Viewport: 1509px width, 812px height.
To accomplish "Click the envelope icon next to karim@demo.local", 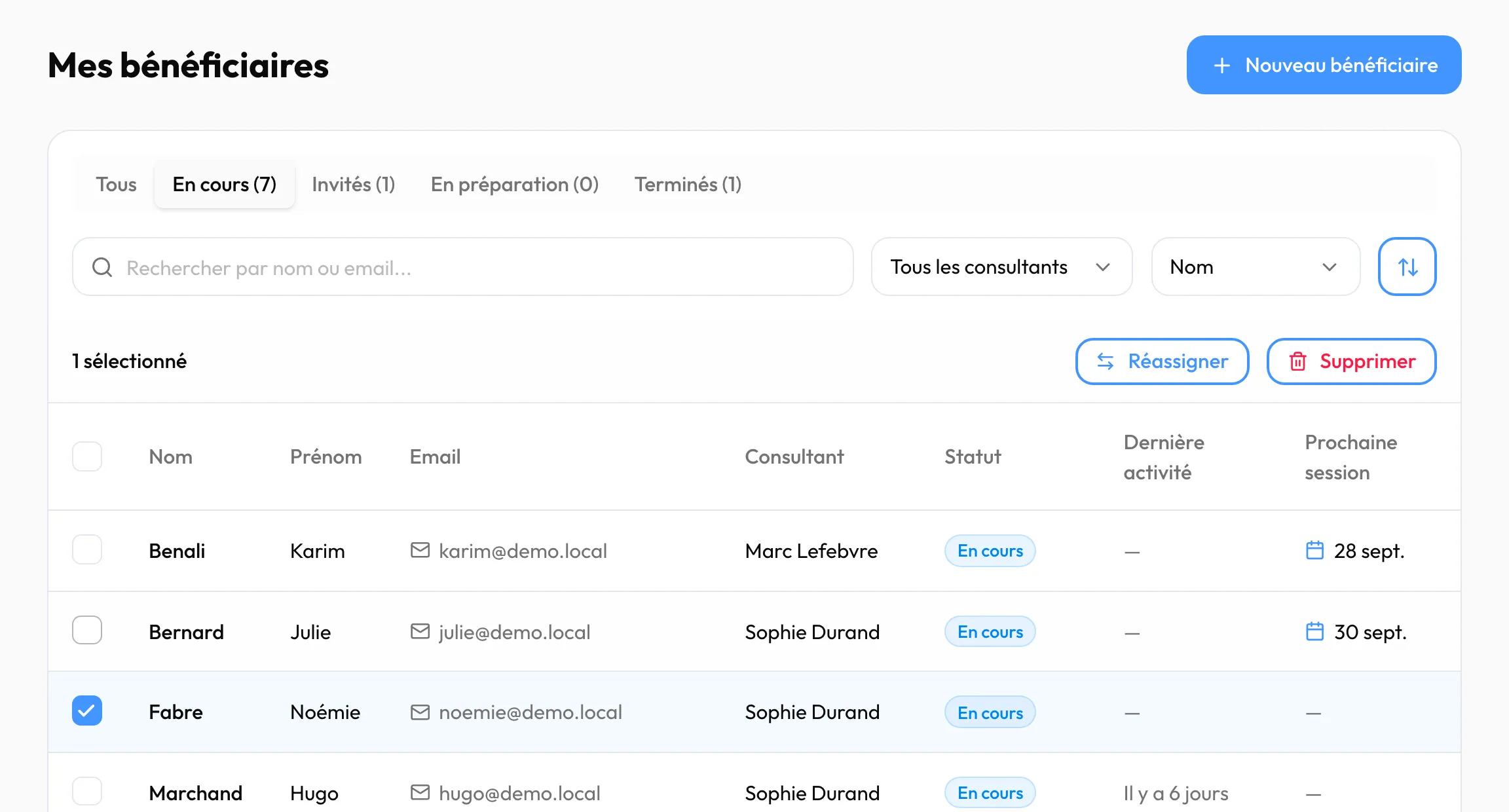I will tap(420, 550).
